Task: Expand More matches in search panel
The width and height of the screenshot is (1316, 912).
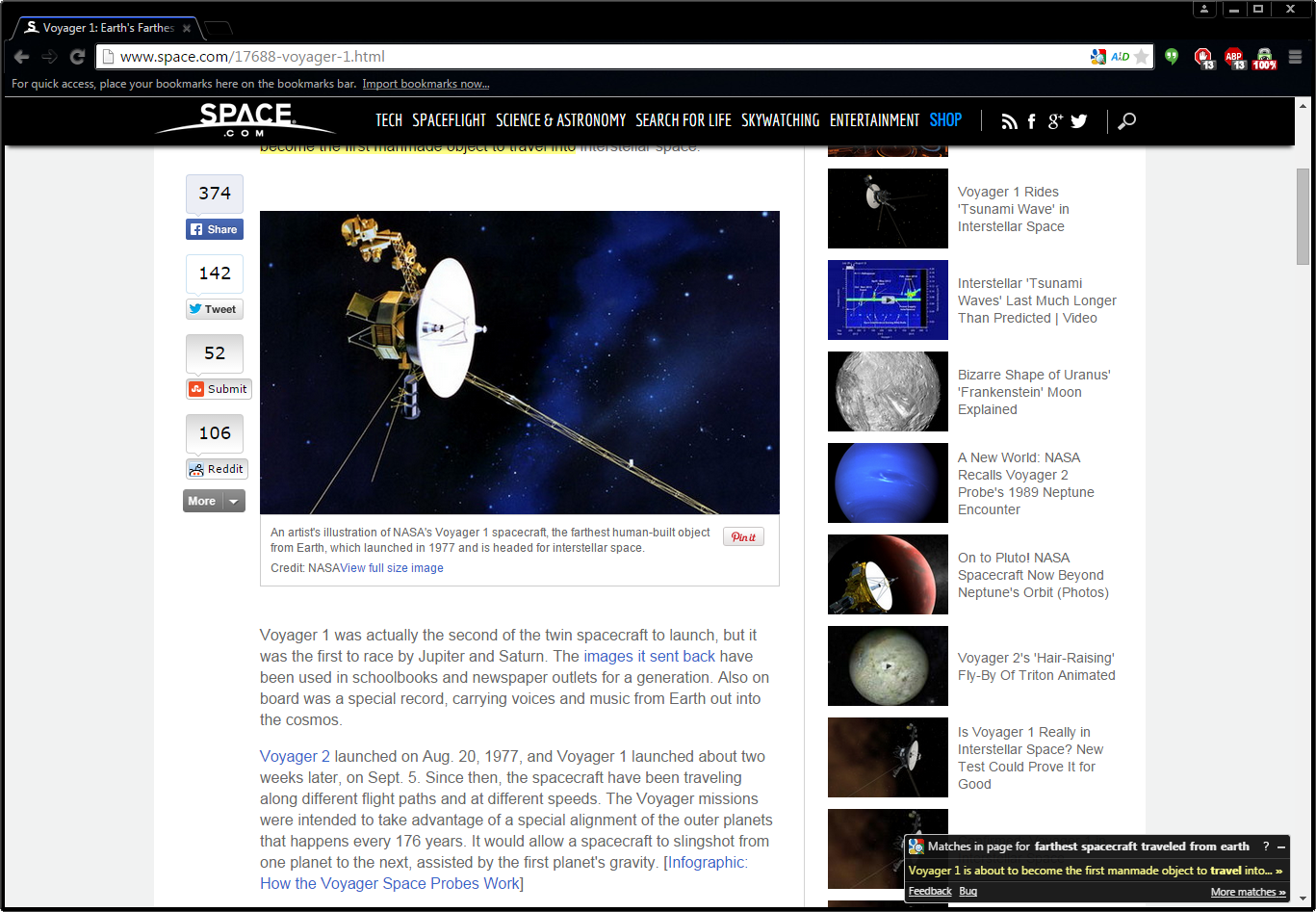Action: 1249,893
